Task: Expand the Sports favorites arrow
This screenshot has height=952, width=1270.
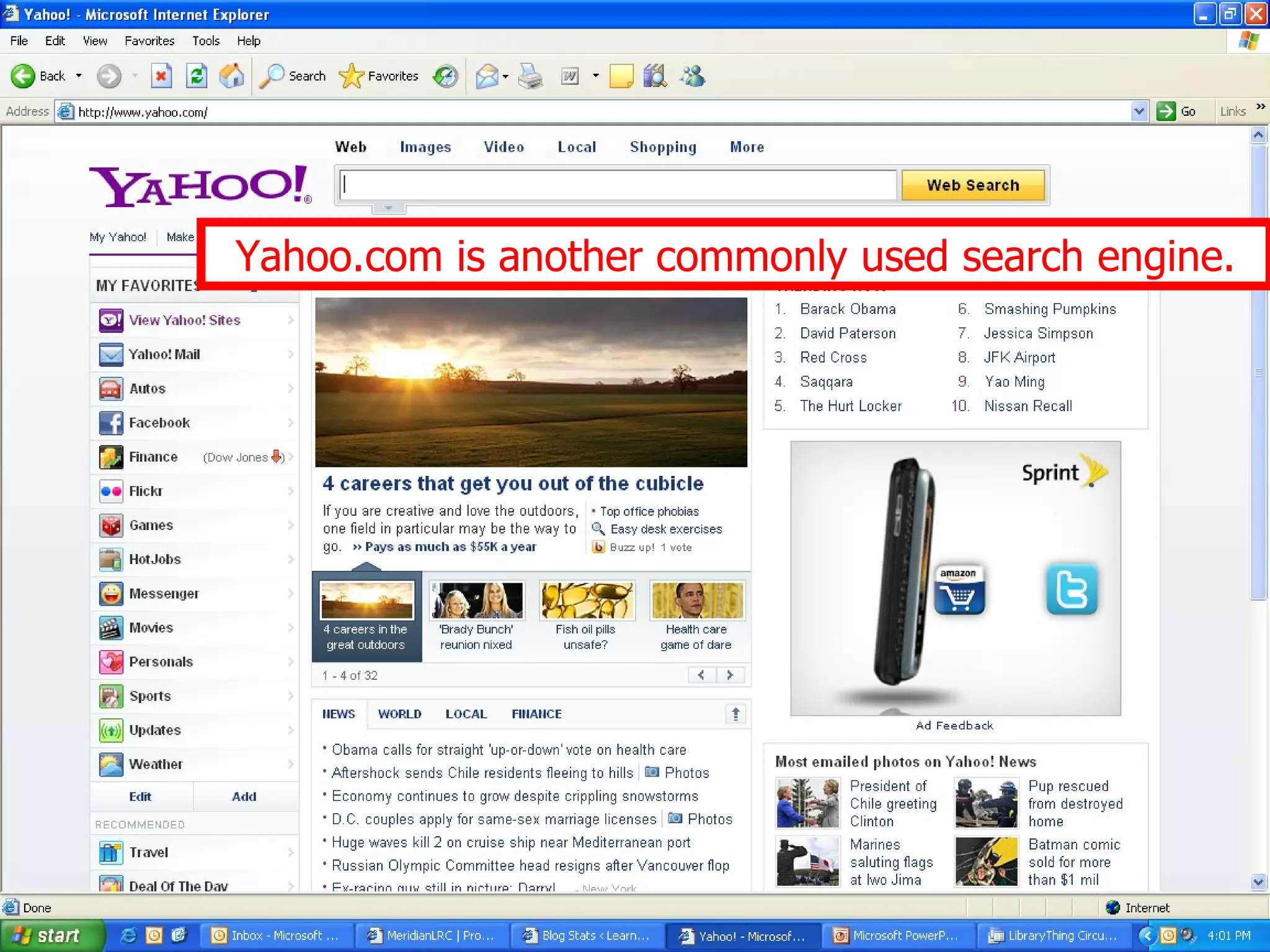Action: pyautogui.click(x=291, y=695)
